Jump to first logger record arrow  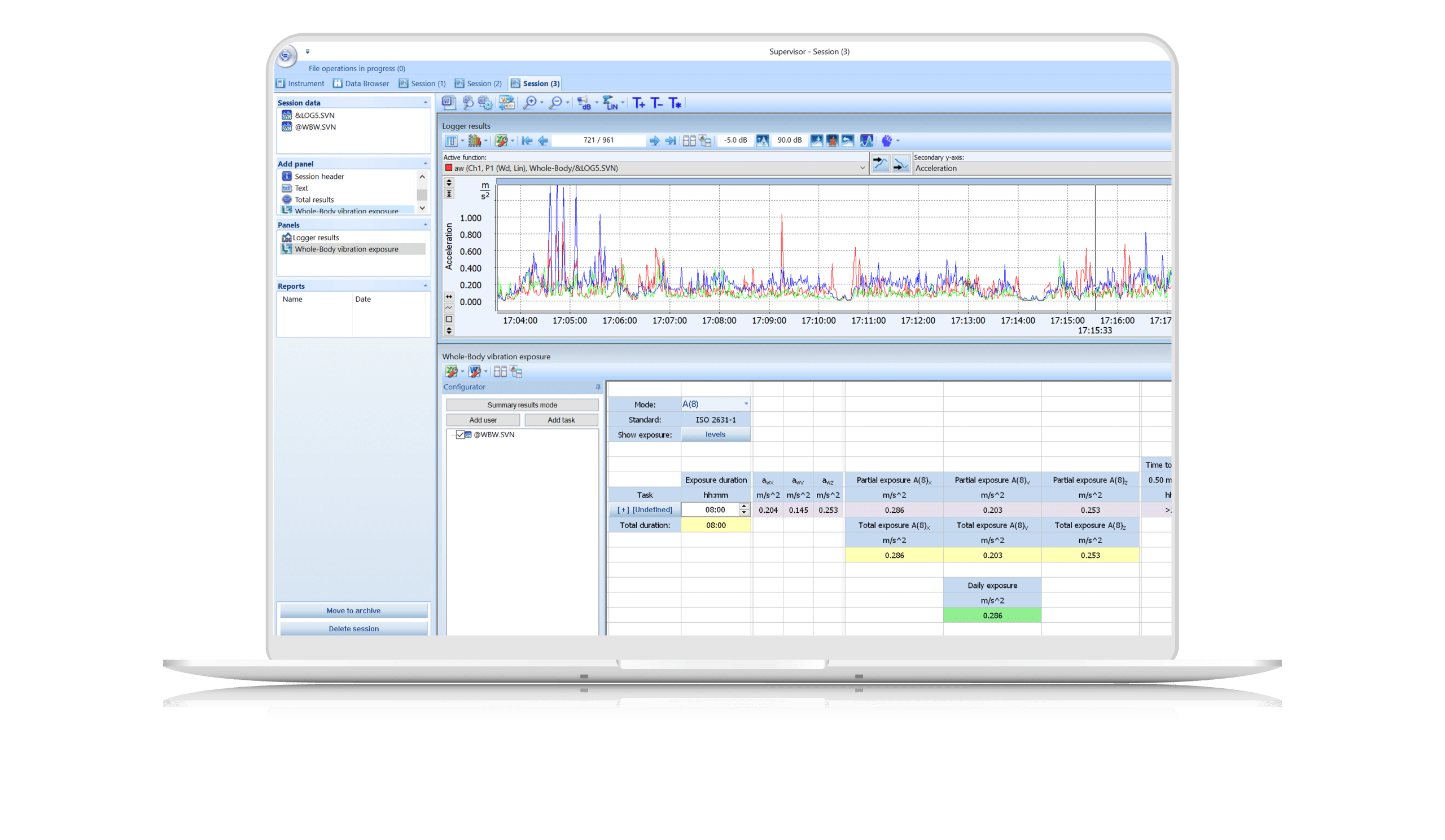527,140
